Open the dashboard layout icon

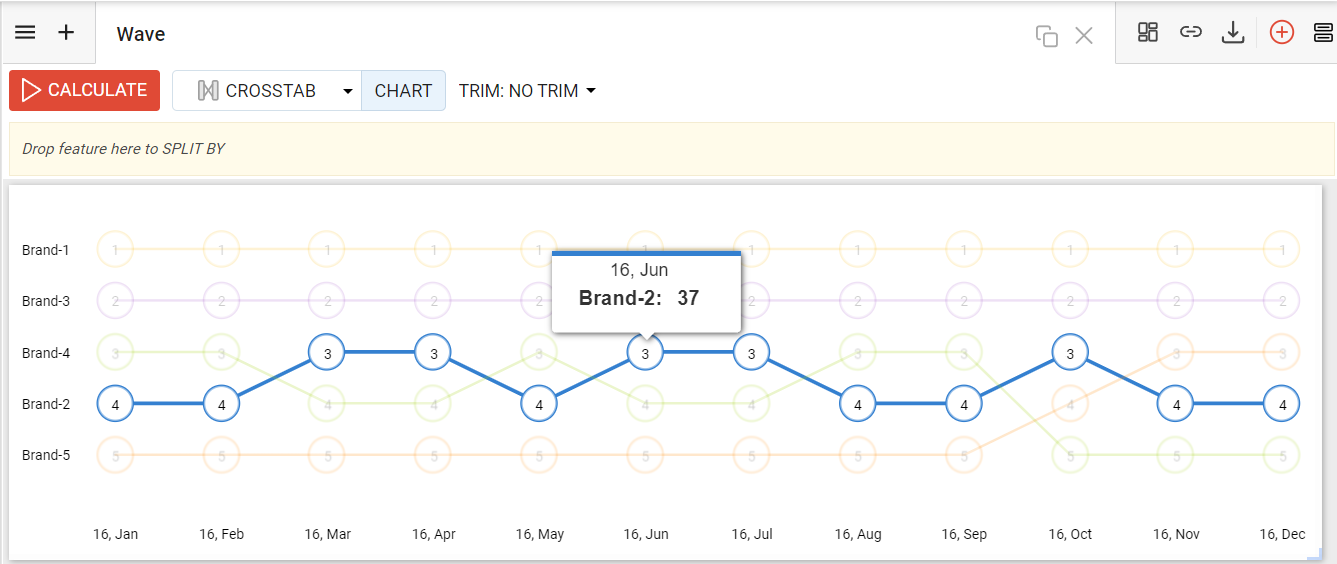click(1147, 33)
